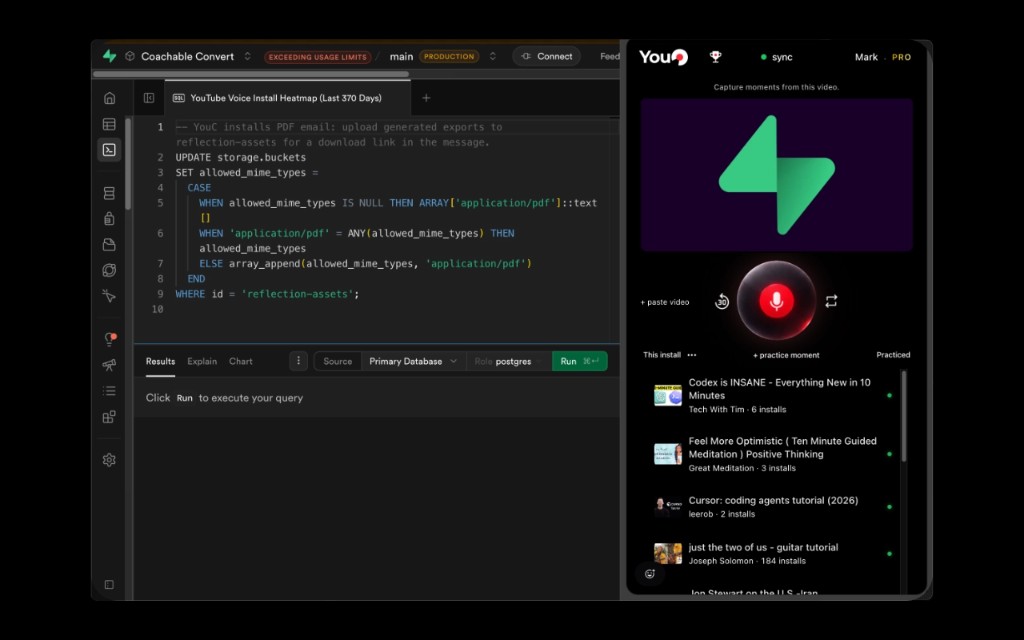
Task: Toggle the loop repeat icon
Action: pyautogui.click(x=831, y=301)
